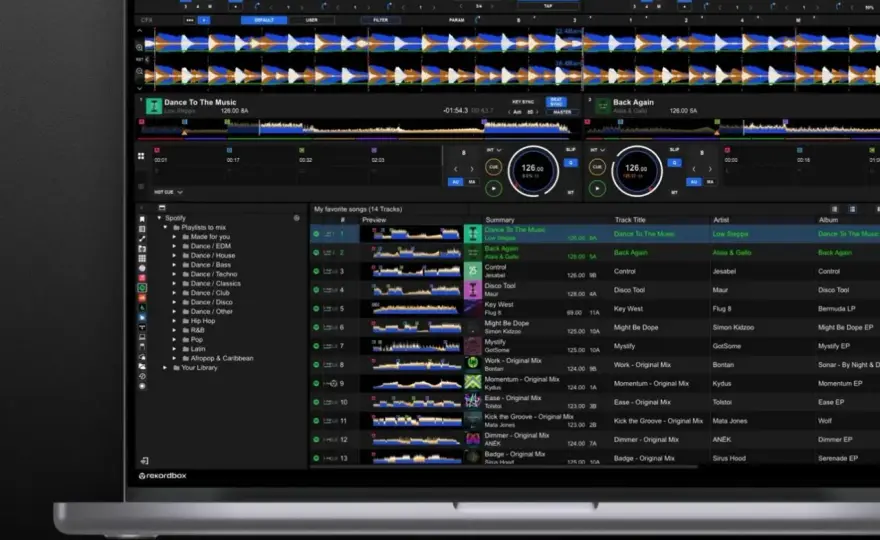Play deck 2 with green play button

(597, 189)
